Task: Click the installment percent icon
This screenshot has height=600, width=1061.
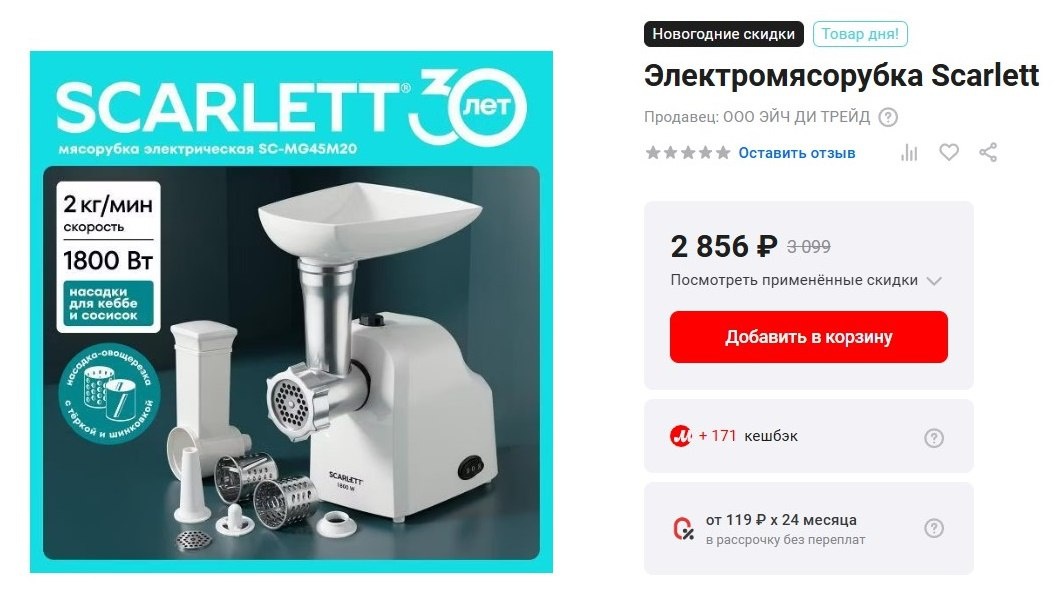Action: [x=683, y=529]
